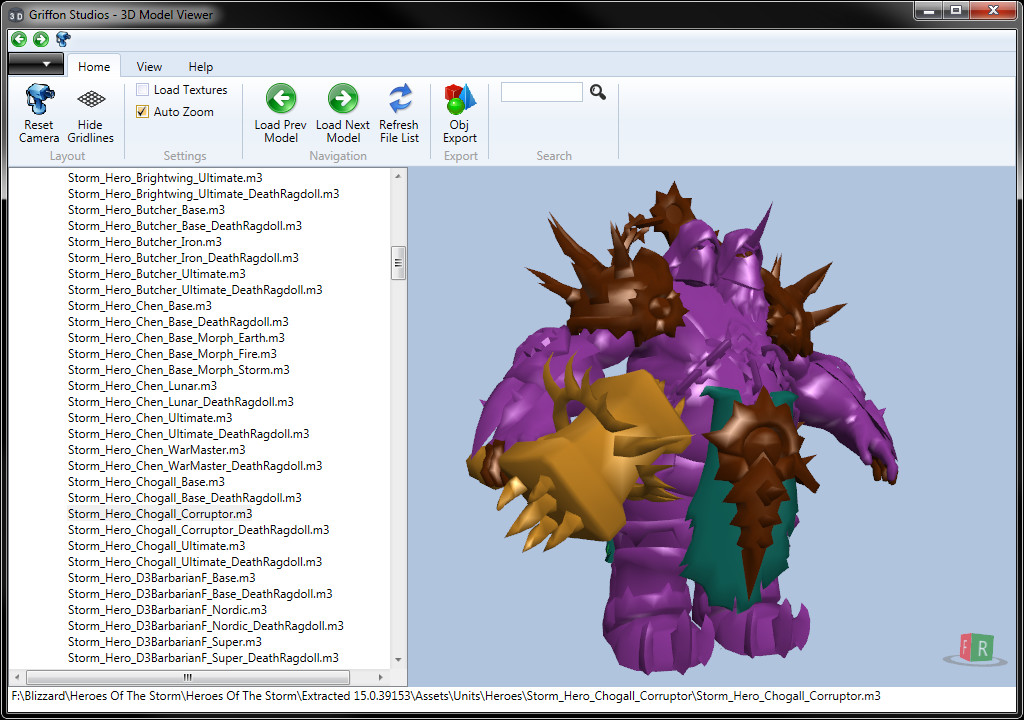
Task: Select Storm_Hero_Chogall_Ultimate.m3
Action: coord(157,546)
